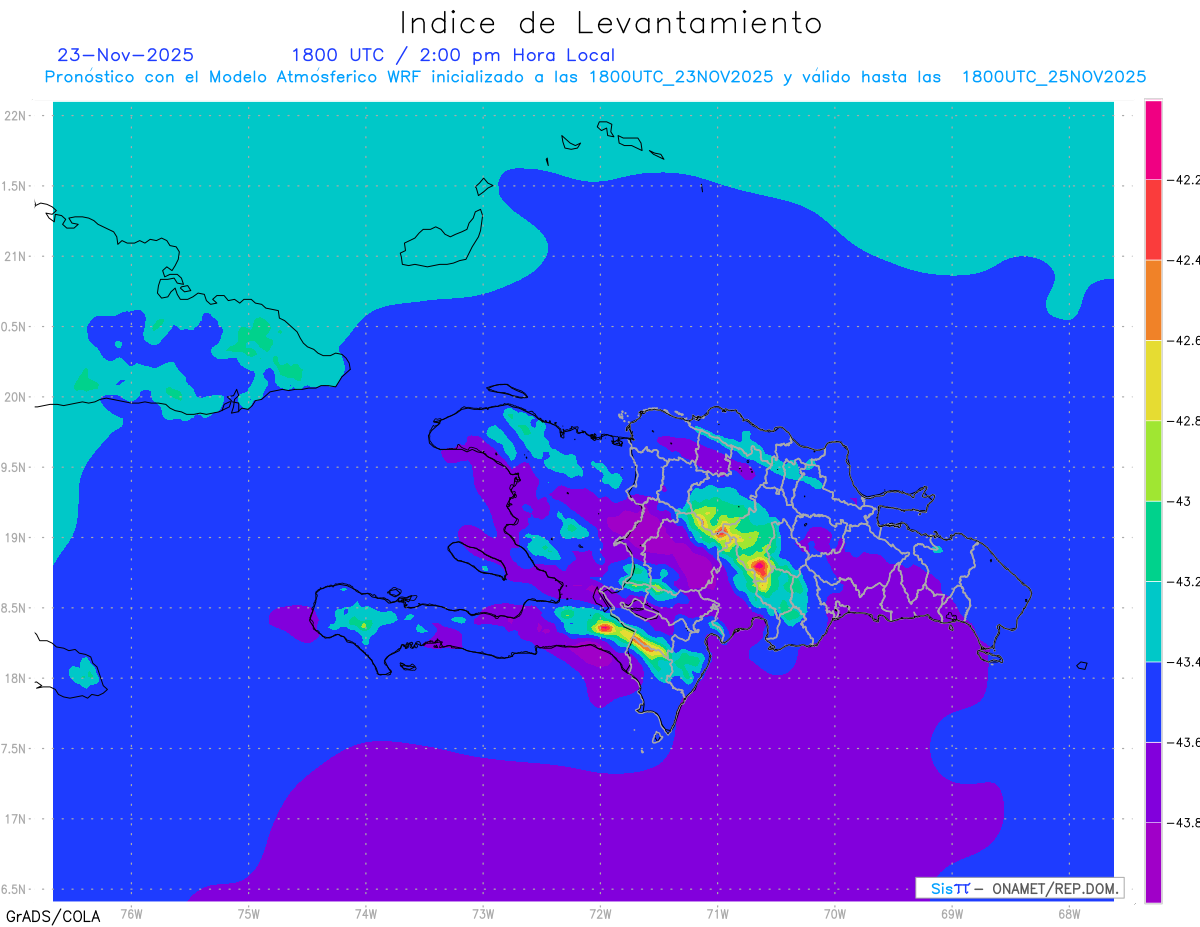Click the '-42.2' colorbar value
The width and height of the screenshot is (1200, 927).
point(1184,180)
